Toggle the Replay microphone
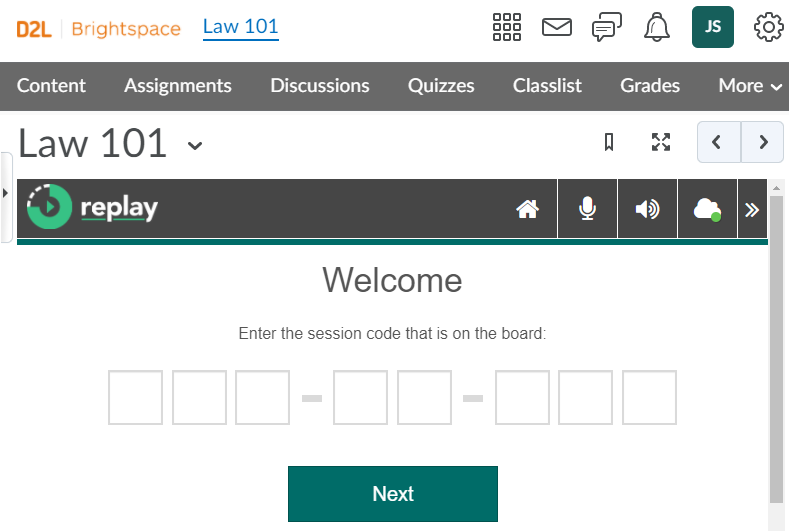The image size is (789, 531). pos(587,209)
